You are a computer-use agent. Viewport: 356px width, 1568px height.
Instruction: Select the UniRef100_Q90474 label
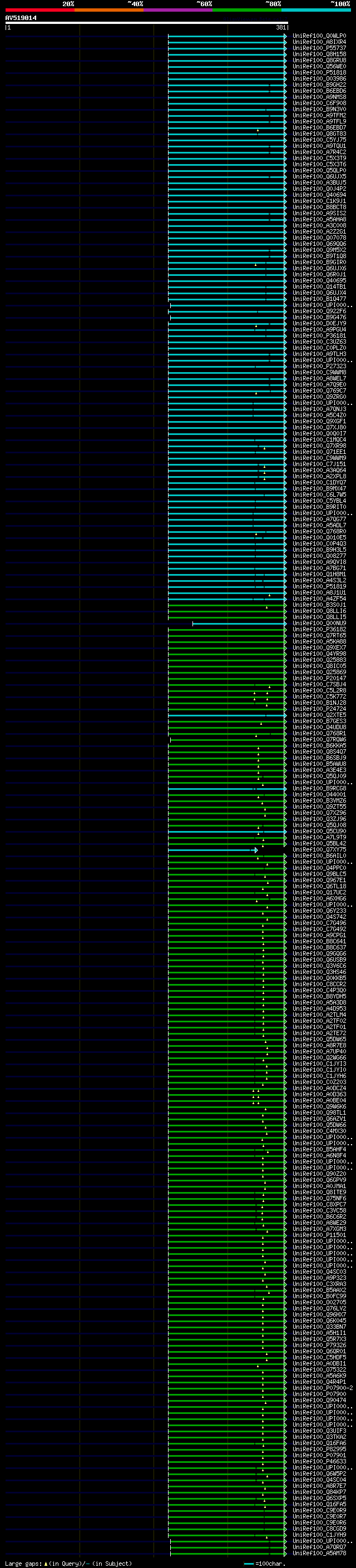319,1400
